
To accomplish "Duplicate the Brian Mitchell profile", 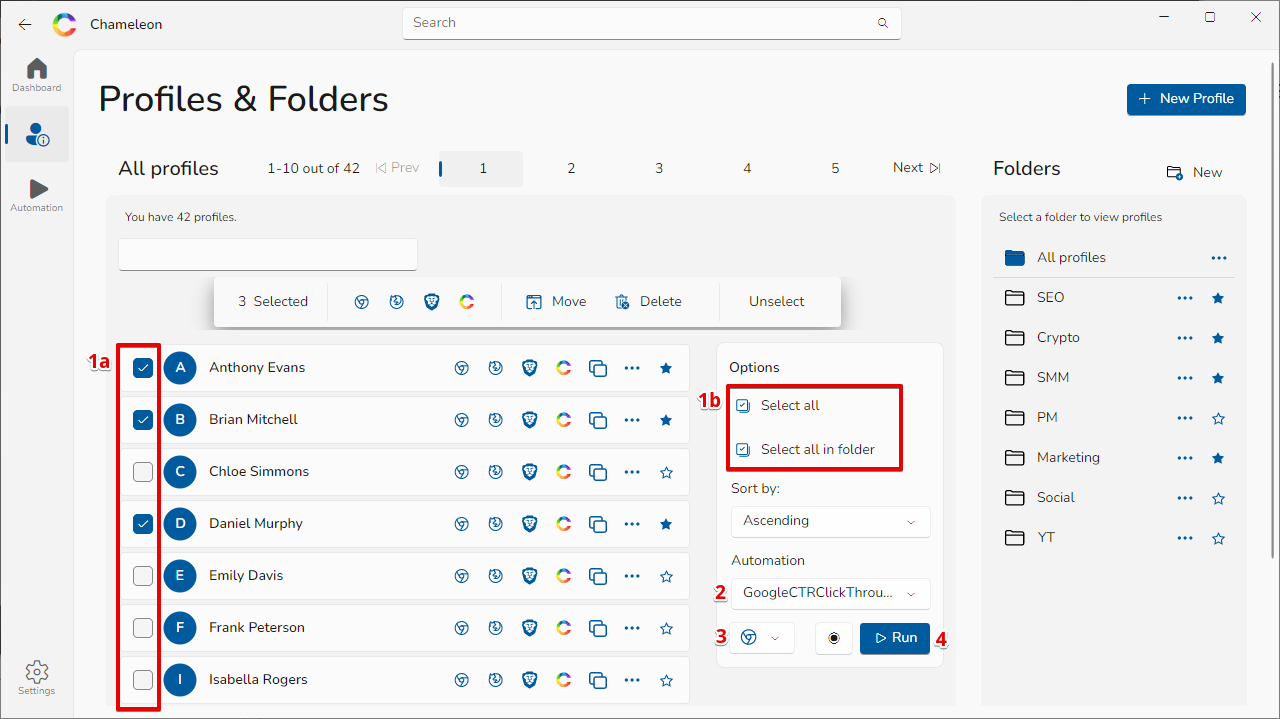I will pyautogui.click(x=598, y=420).
